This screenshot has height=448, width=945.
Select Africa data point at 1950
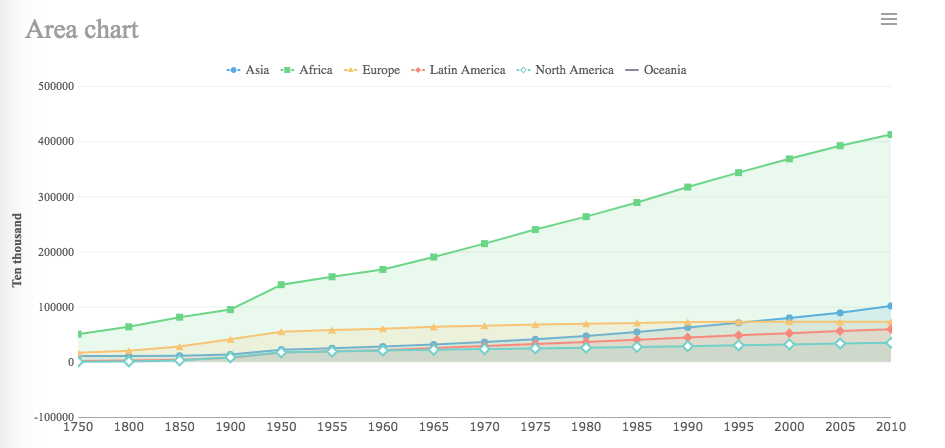tap(282, 285)
